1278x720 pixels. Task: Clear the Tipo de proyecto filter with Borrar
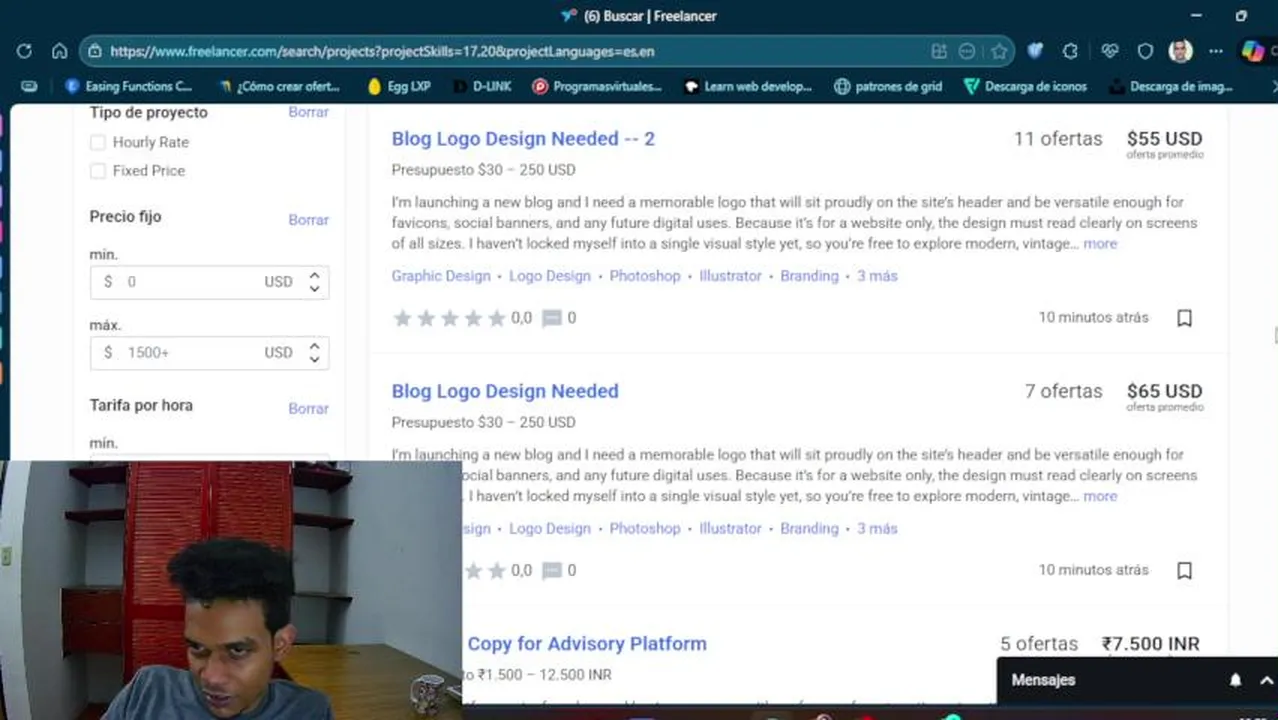[308, 112]
